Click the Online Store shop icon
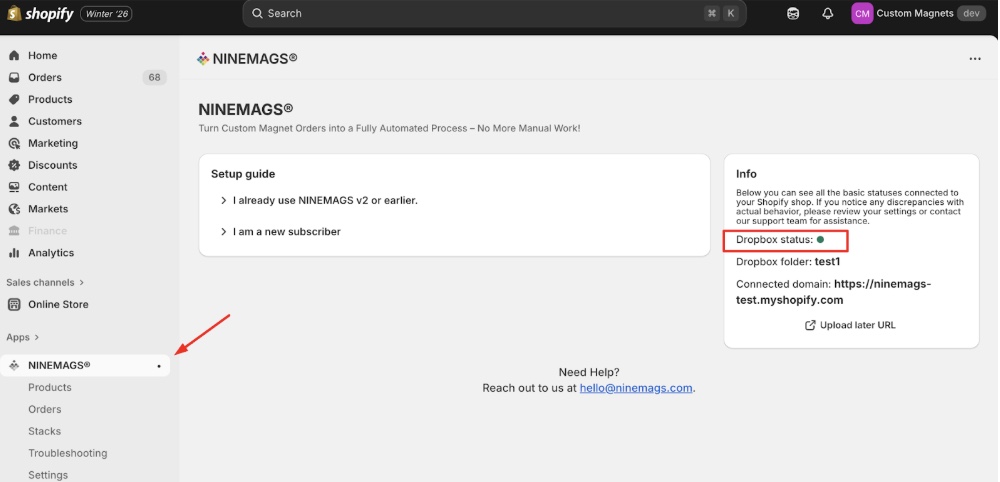1000x482 pixels. [x=14, y=304]
